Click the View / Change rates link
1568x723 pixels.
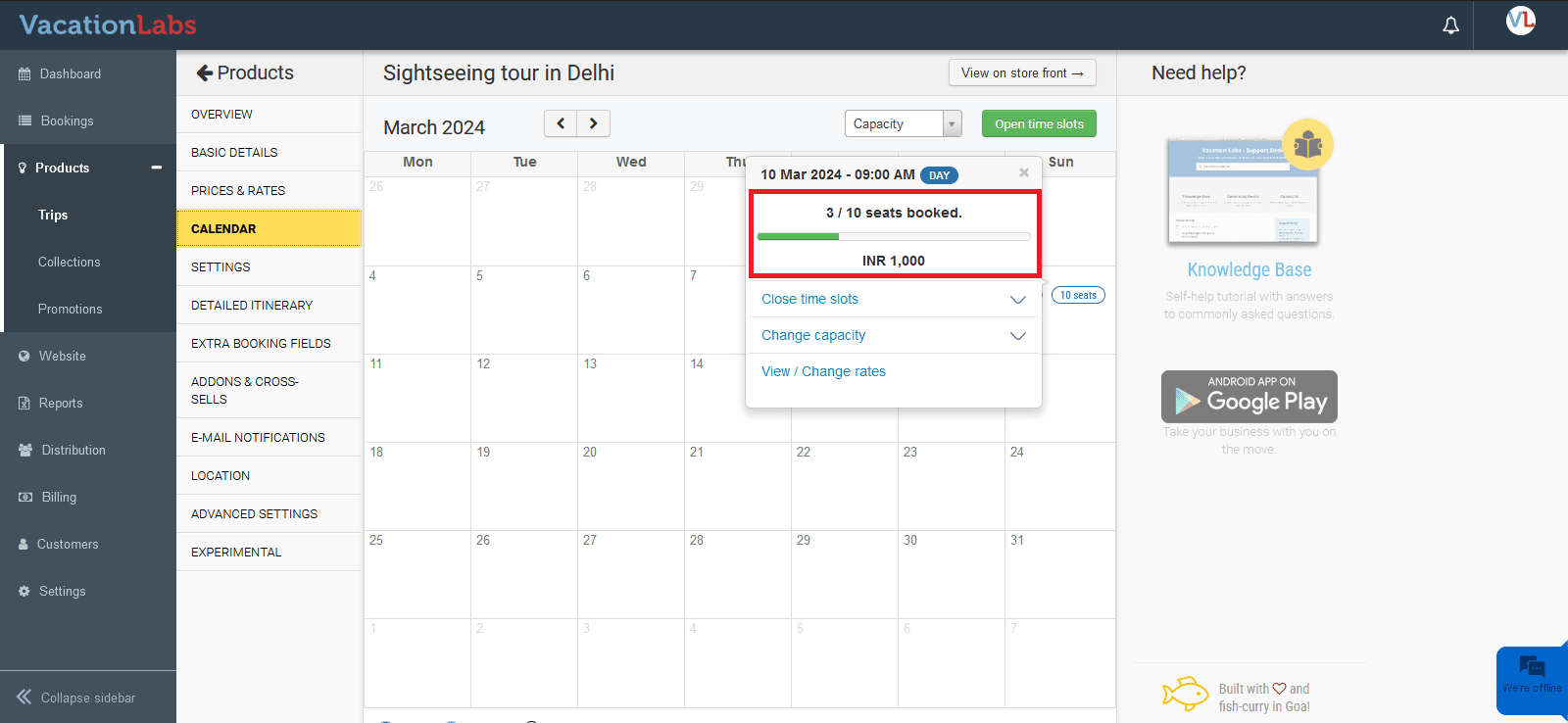(x=823, y=371)
